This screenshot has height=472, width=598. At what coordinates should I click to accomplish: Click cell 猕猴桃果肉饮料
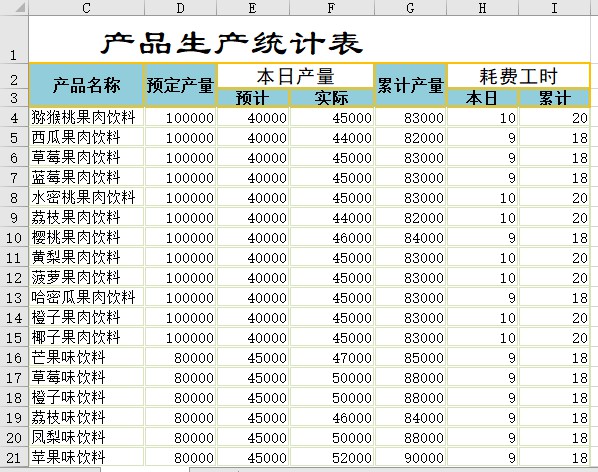pos(87,118)
